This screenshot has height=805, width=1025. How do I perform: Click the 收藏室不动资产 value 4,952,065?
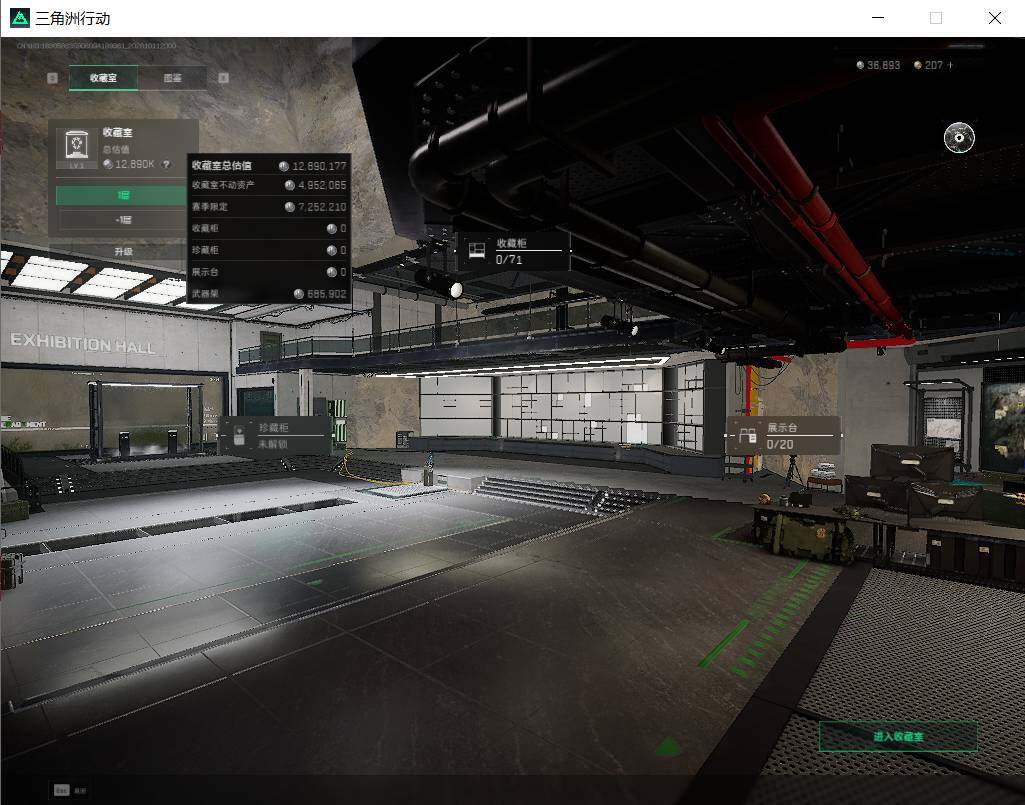tap(322, 185)
